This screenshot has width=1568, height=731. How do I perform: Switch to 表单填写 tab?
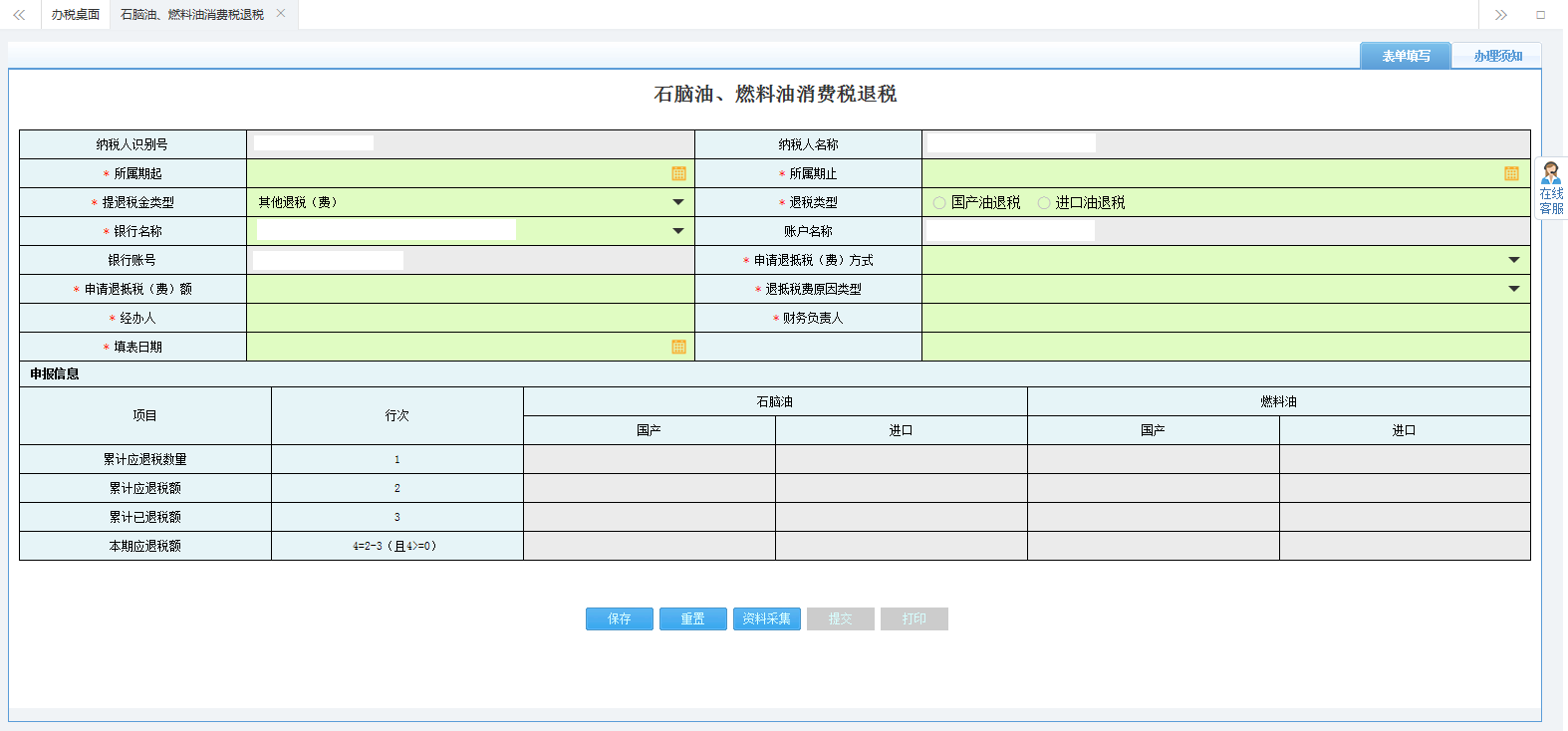(1406, 56)
